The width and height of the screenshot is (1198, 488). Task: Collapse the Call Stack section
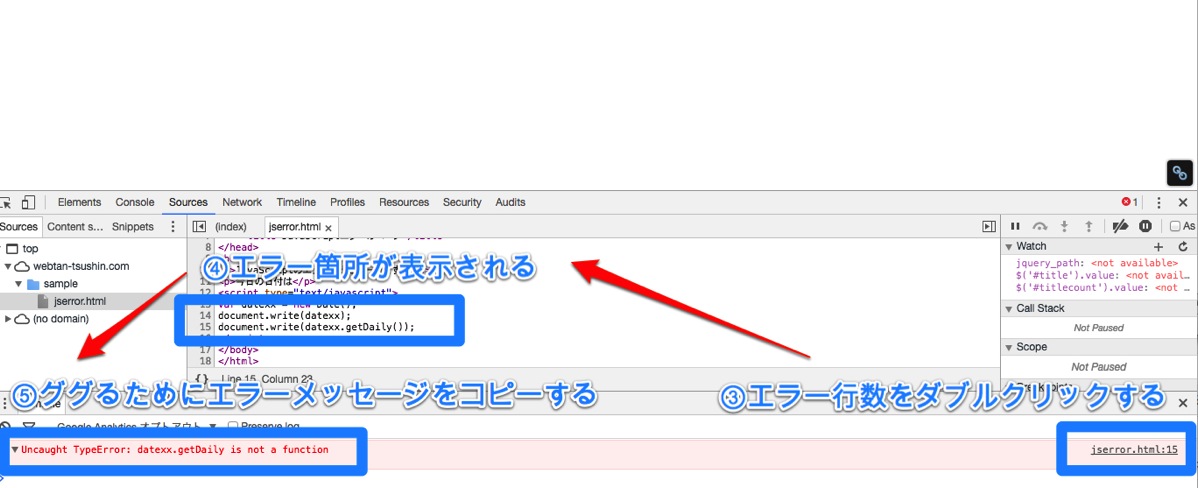[1009, 309]
